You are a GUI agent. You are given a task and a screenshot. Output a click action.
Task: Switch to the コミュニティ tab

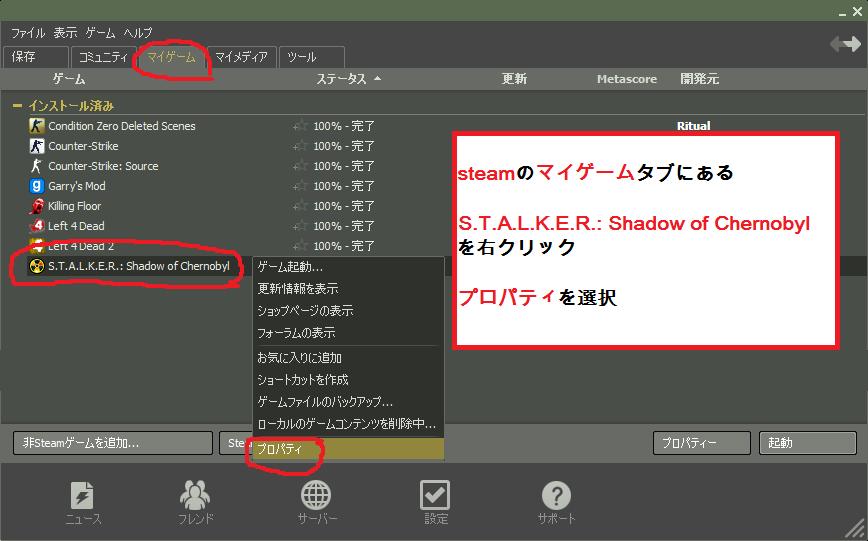pos(104,57)
